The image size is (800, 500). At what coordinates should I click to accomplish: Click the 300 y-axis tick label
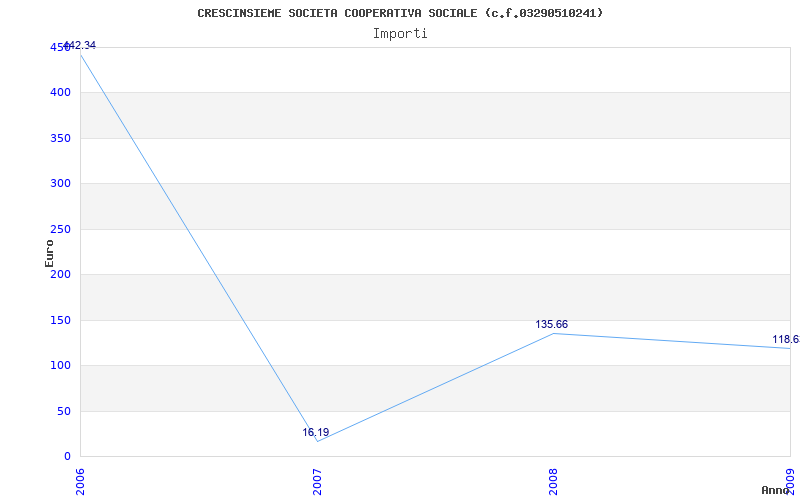[x=60, y=184]
